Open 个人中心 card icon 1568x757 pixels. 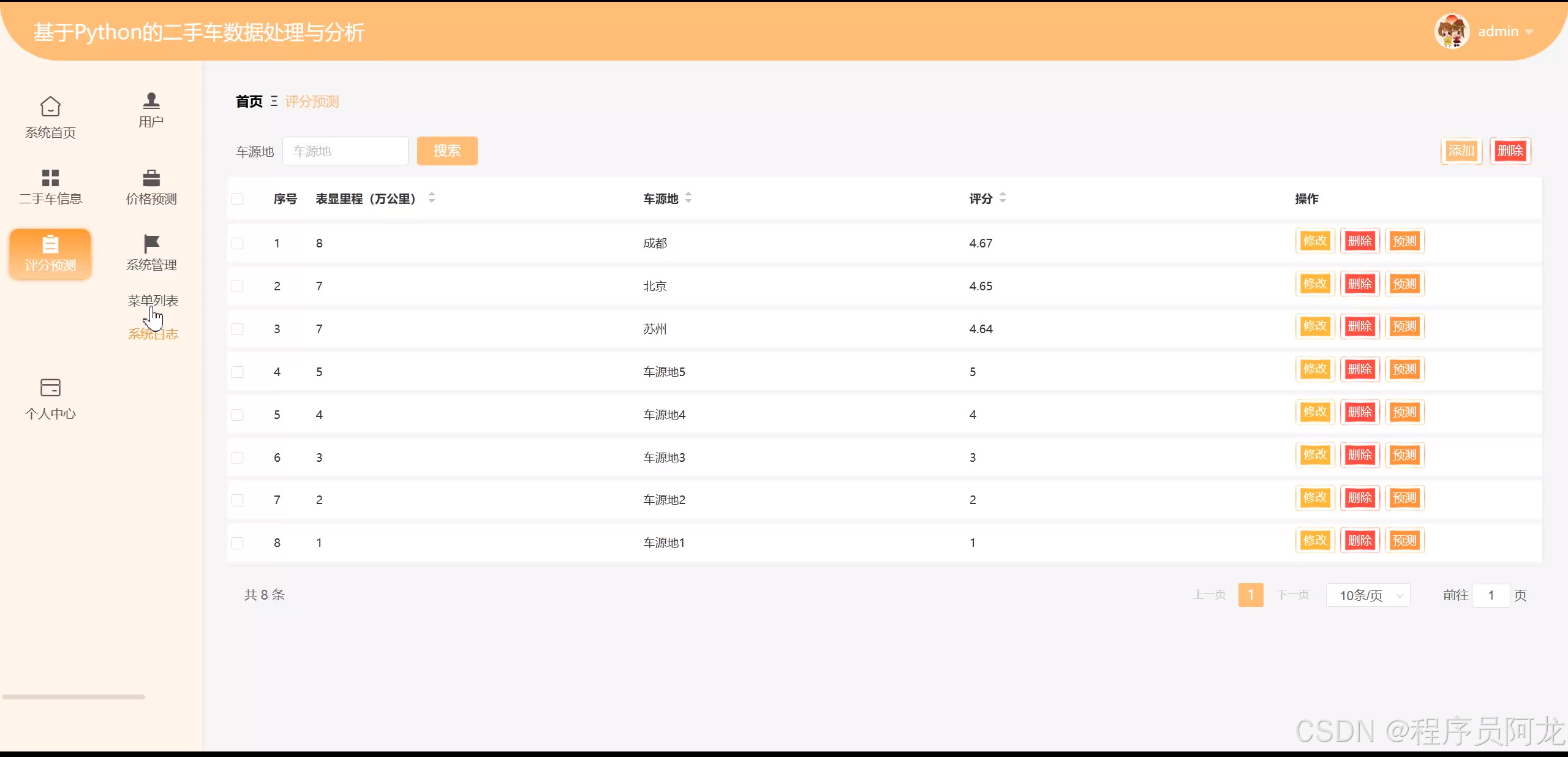pos(50,388)
